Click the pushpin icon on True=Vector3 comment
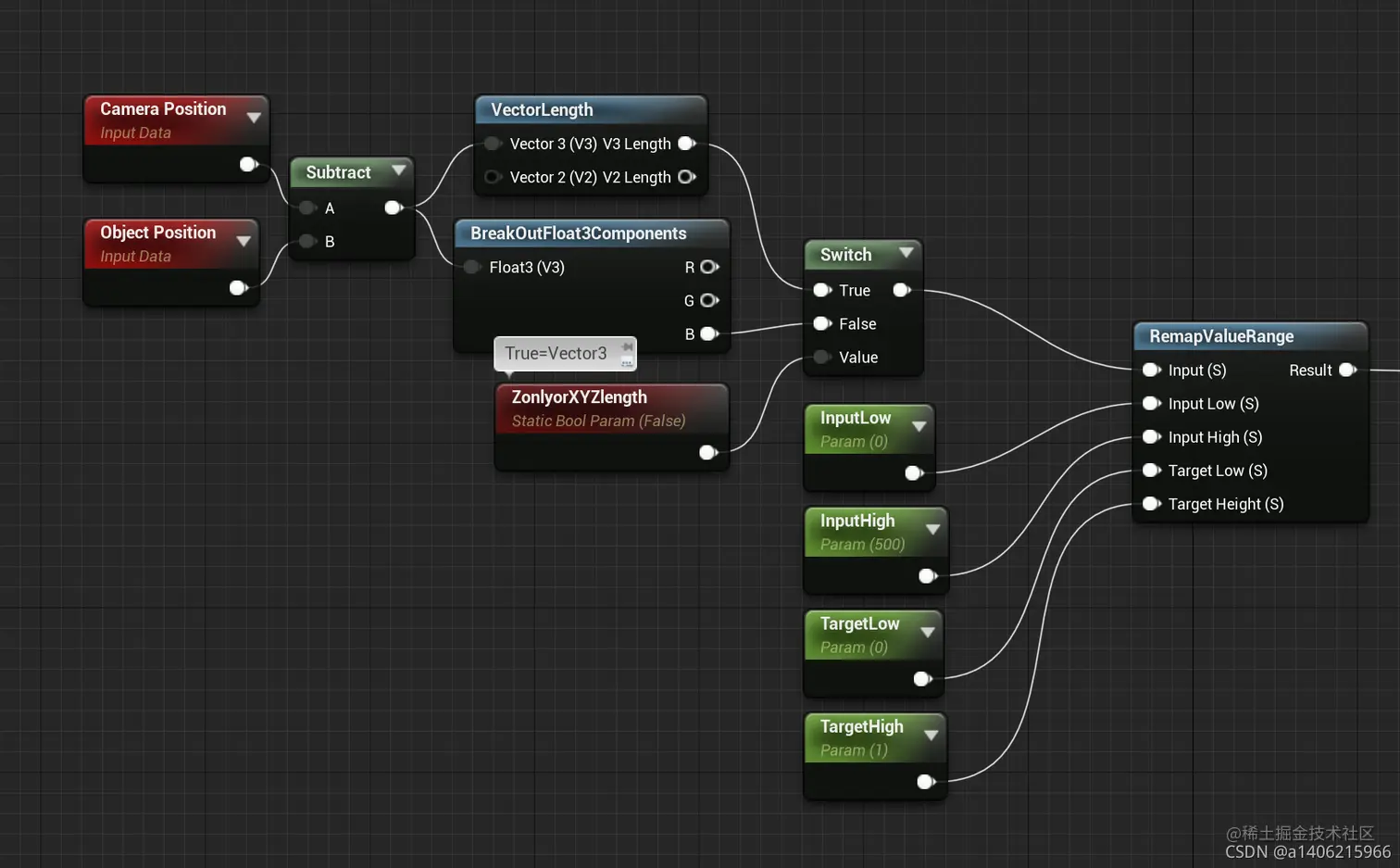This screenshot has width=1400, height=868. pyautogui.click(x=628, y=345)
